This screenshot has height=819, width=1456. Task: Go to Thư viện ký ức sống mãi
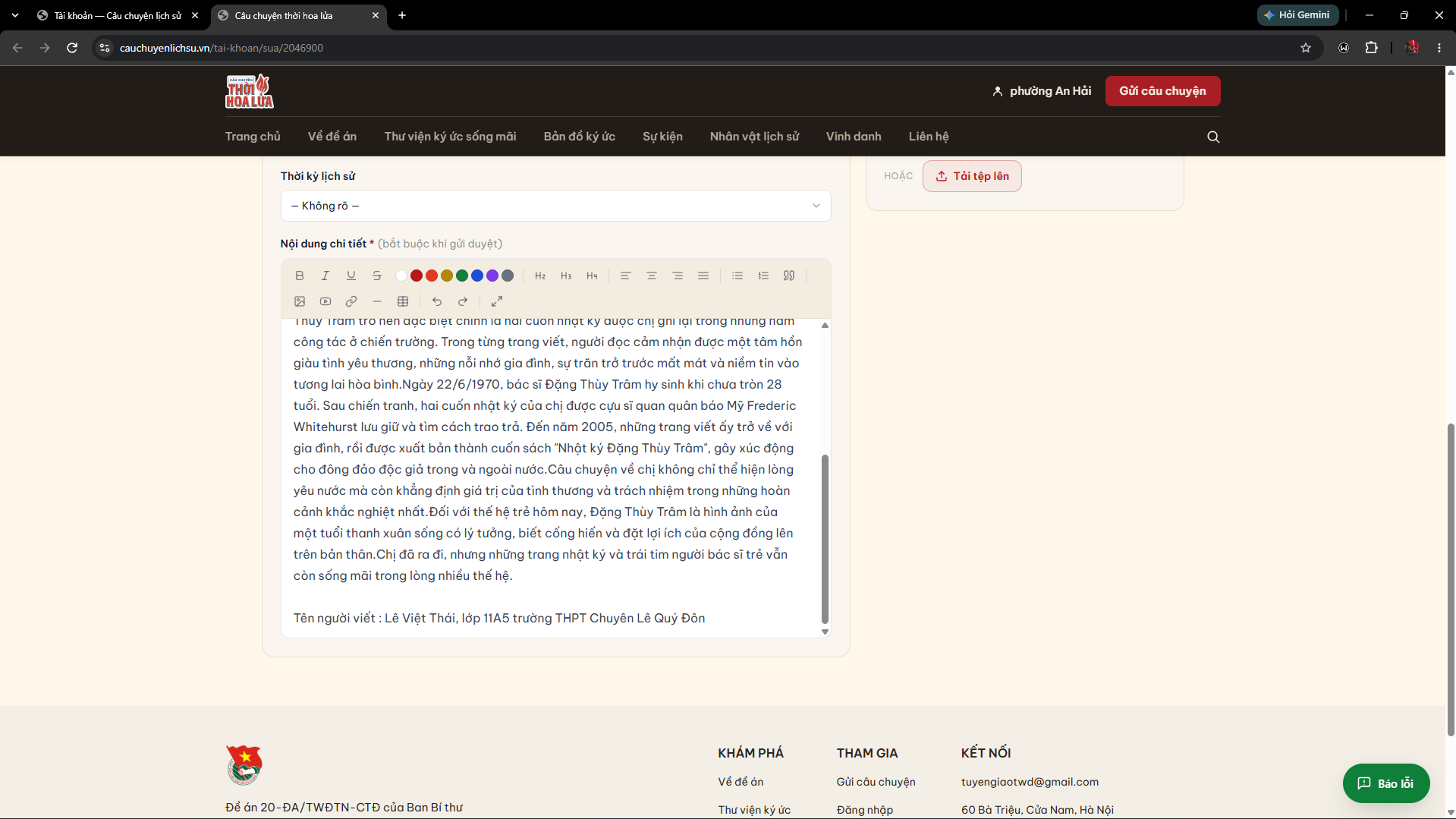[x=450, y=137]
